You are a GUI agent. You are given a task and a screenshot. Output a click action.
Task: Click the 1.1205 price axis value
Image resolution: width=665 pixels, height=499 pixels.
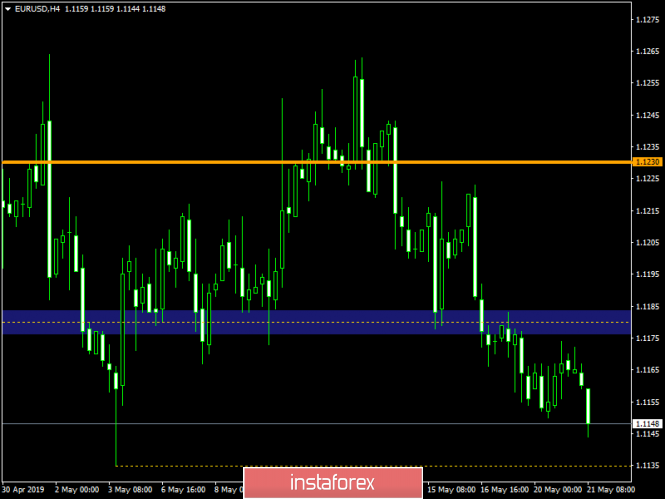(x=648, y=243)
